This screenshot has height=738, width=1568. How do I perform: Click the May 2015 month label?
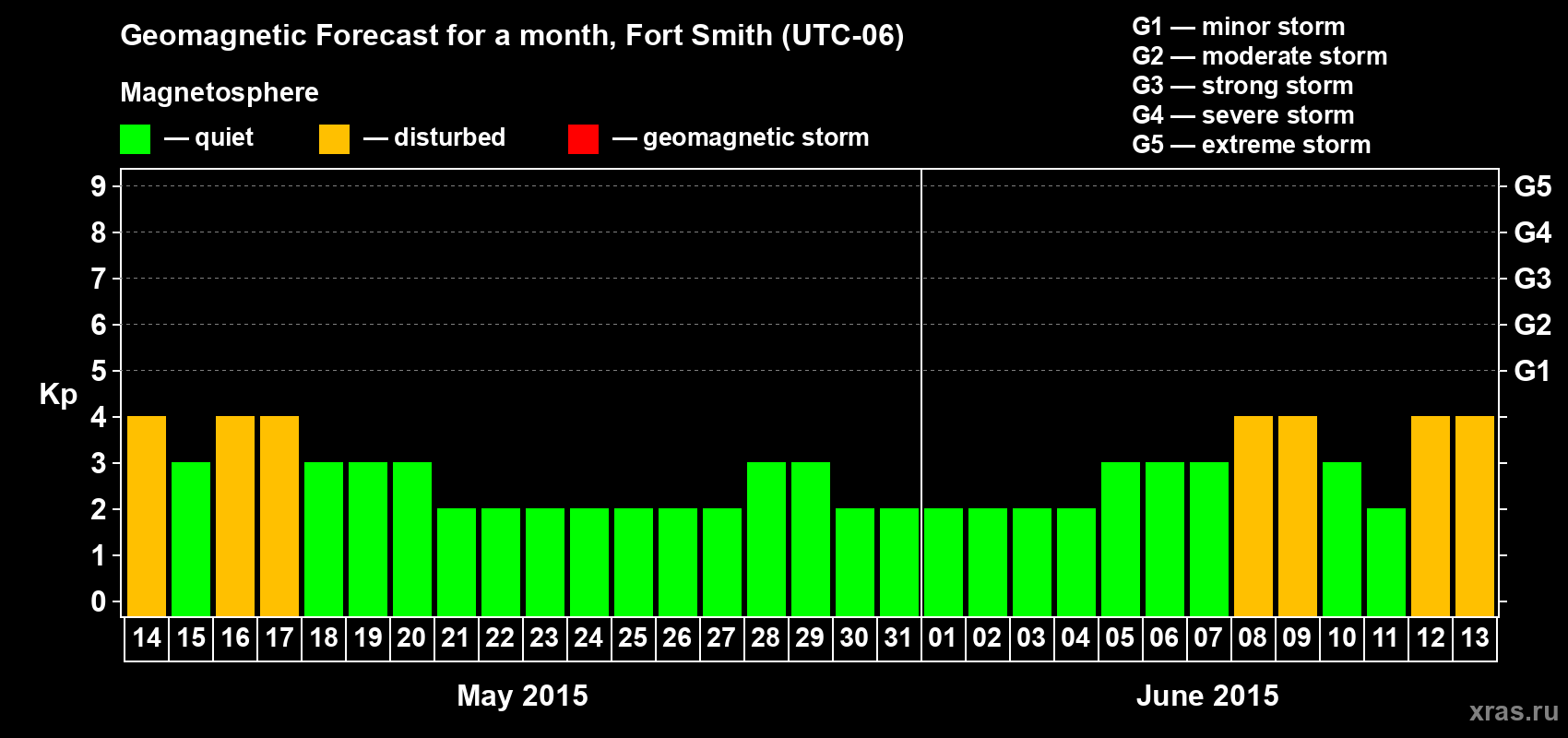point(523,696)
